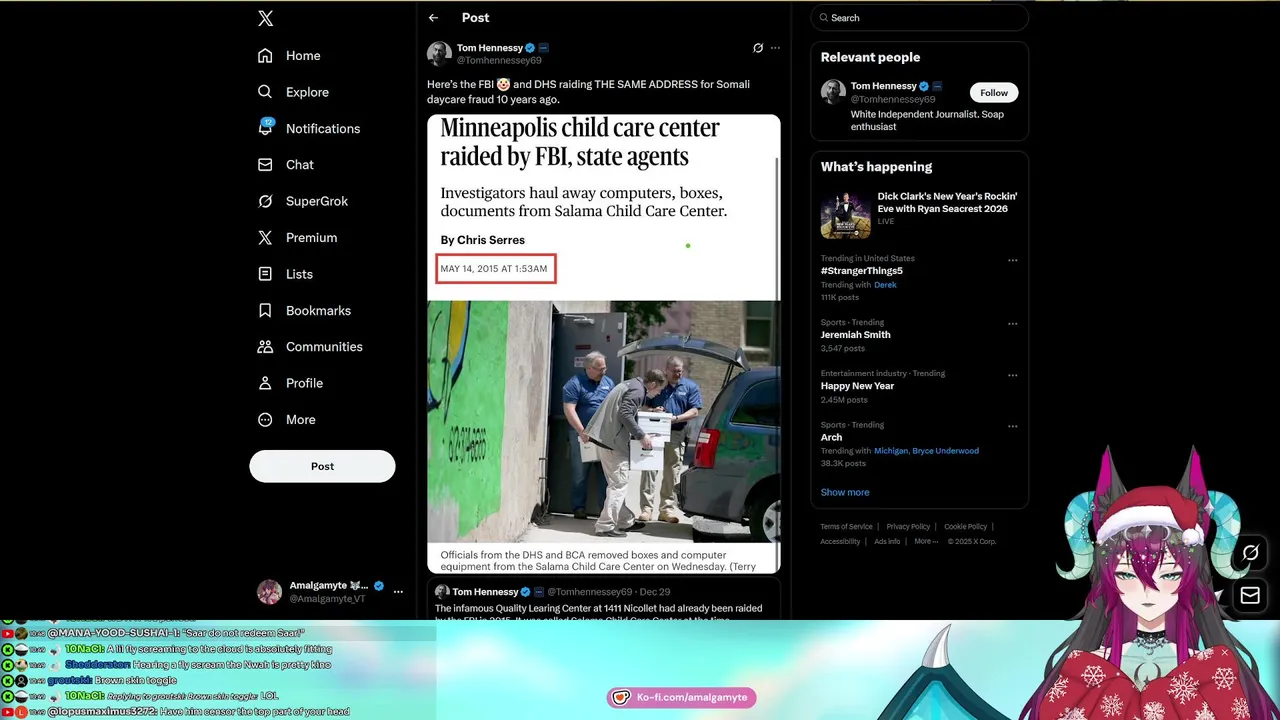1280x720 pixels.
Task: Click Show more under trends
Action: click(x=845, y=492)
